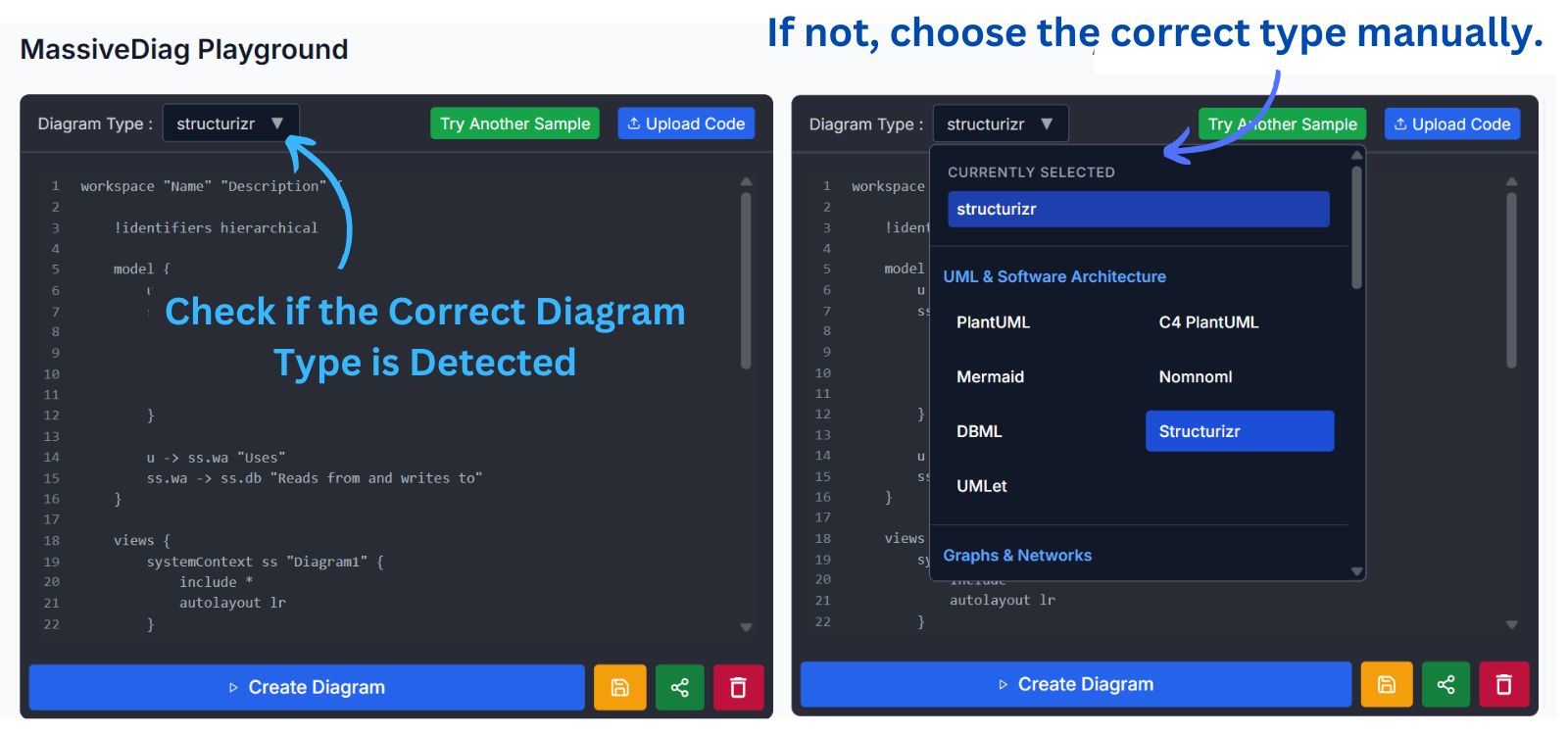
Task: Click CURRENTLY SELECTED label in dropdown
Action: pyautogui.click(x=1031, y=172)
